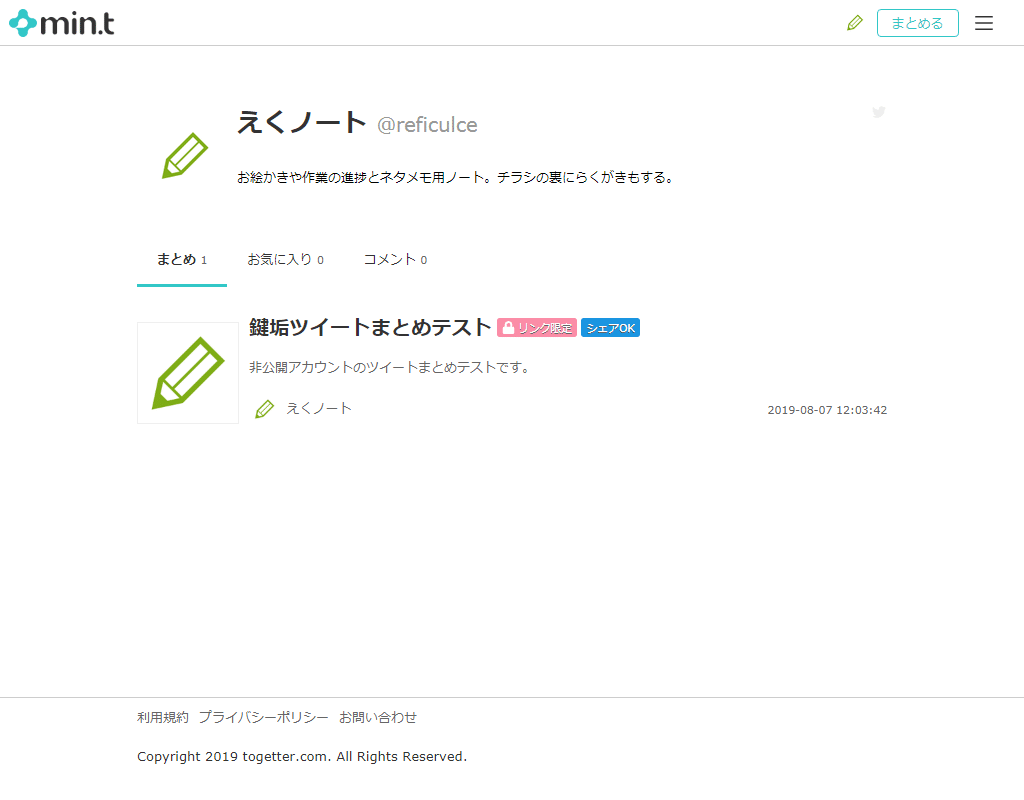Click the lock icon on リンク限定 badge

[x=508, y=327]
